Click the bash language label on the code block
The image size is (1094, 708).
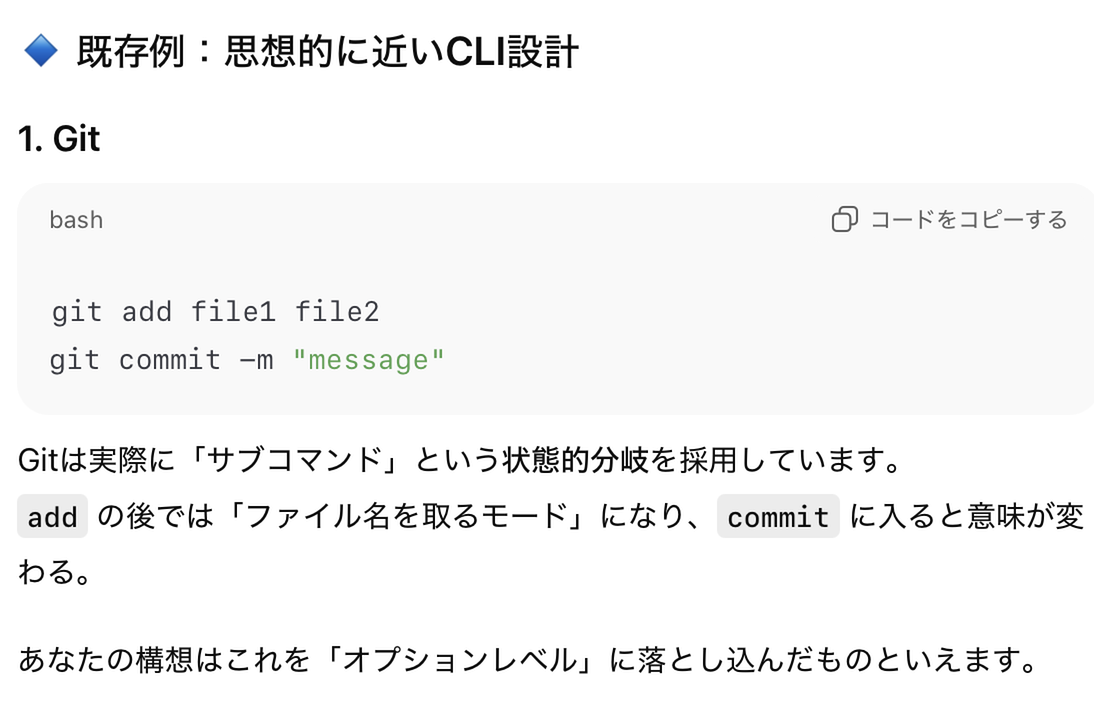76,219
